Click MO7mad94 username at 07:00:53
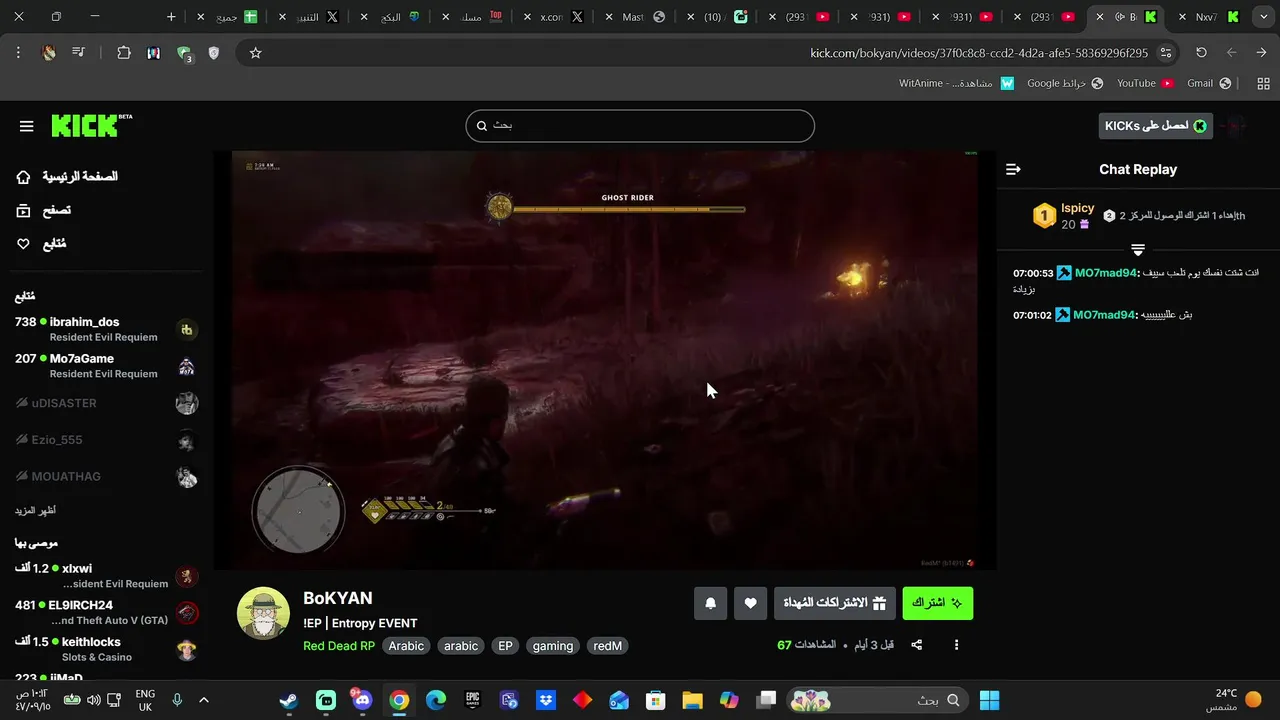The height and width of the screenshot is (720, 1280). point(1105,273)
